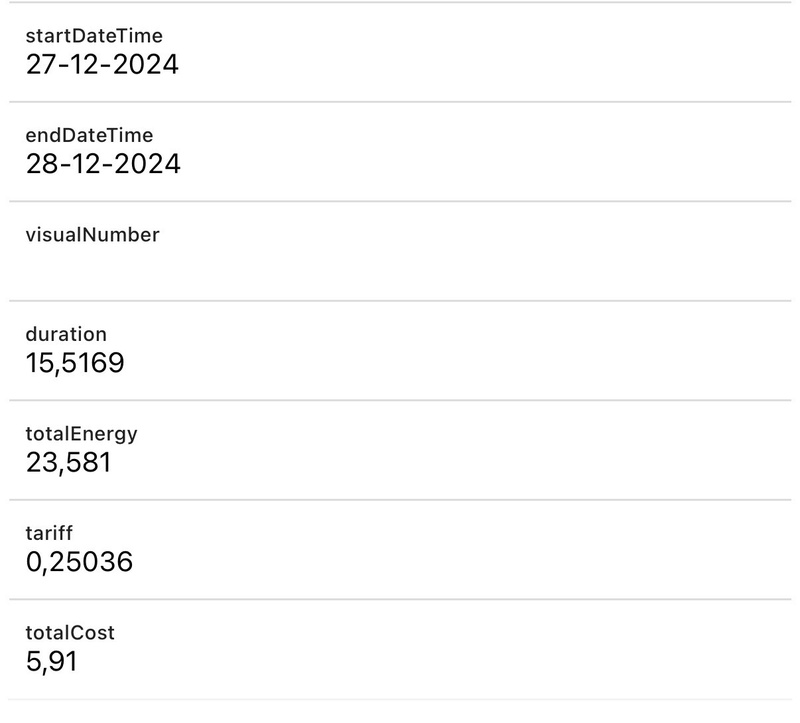
Task: Select the totalCost value 5,91
Action: (x=51, y=662)
